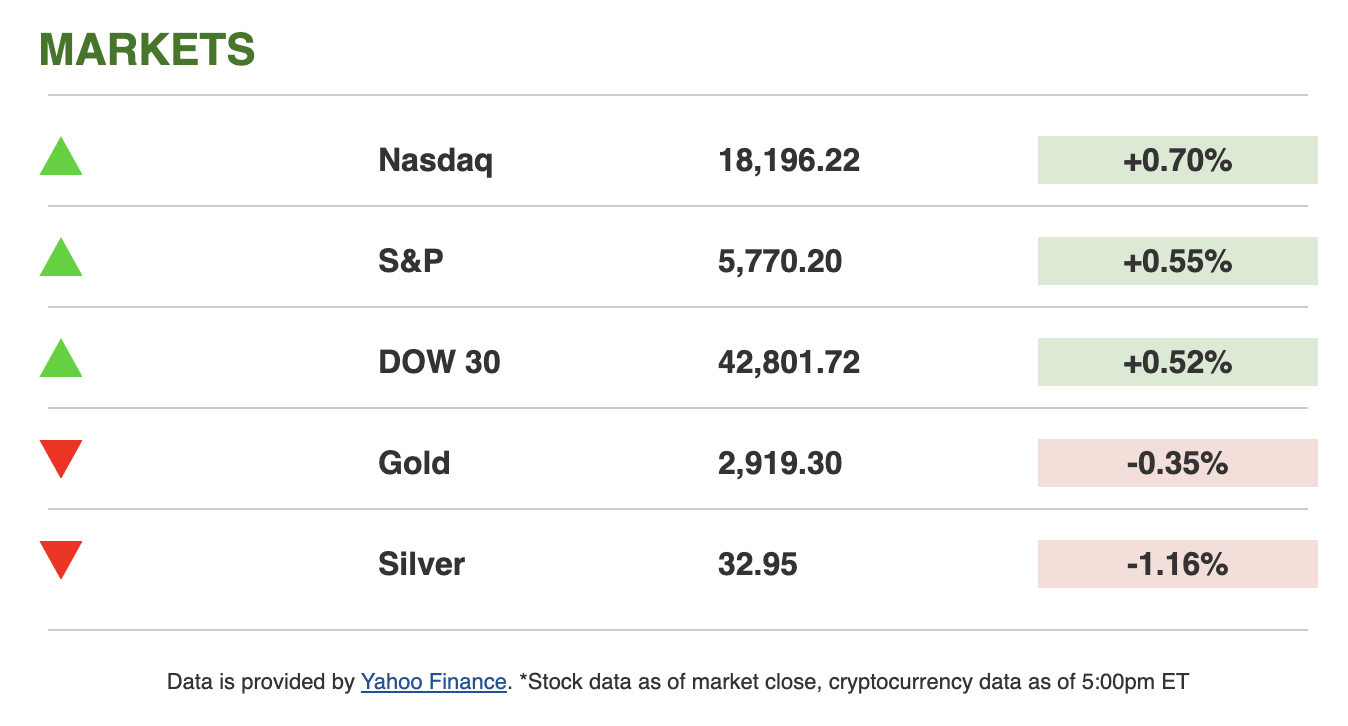Click the Gold price 2,919.30
This screenshot has height=726, width=1348.
pos(780,463)
